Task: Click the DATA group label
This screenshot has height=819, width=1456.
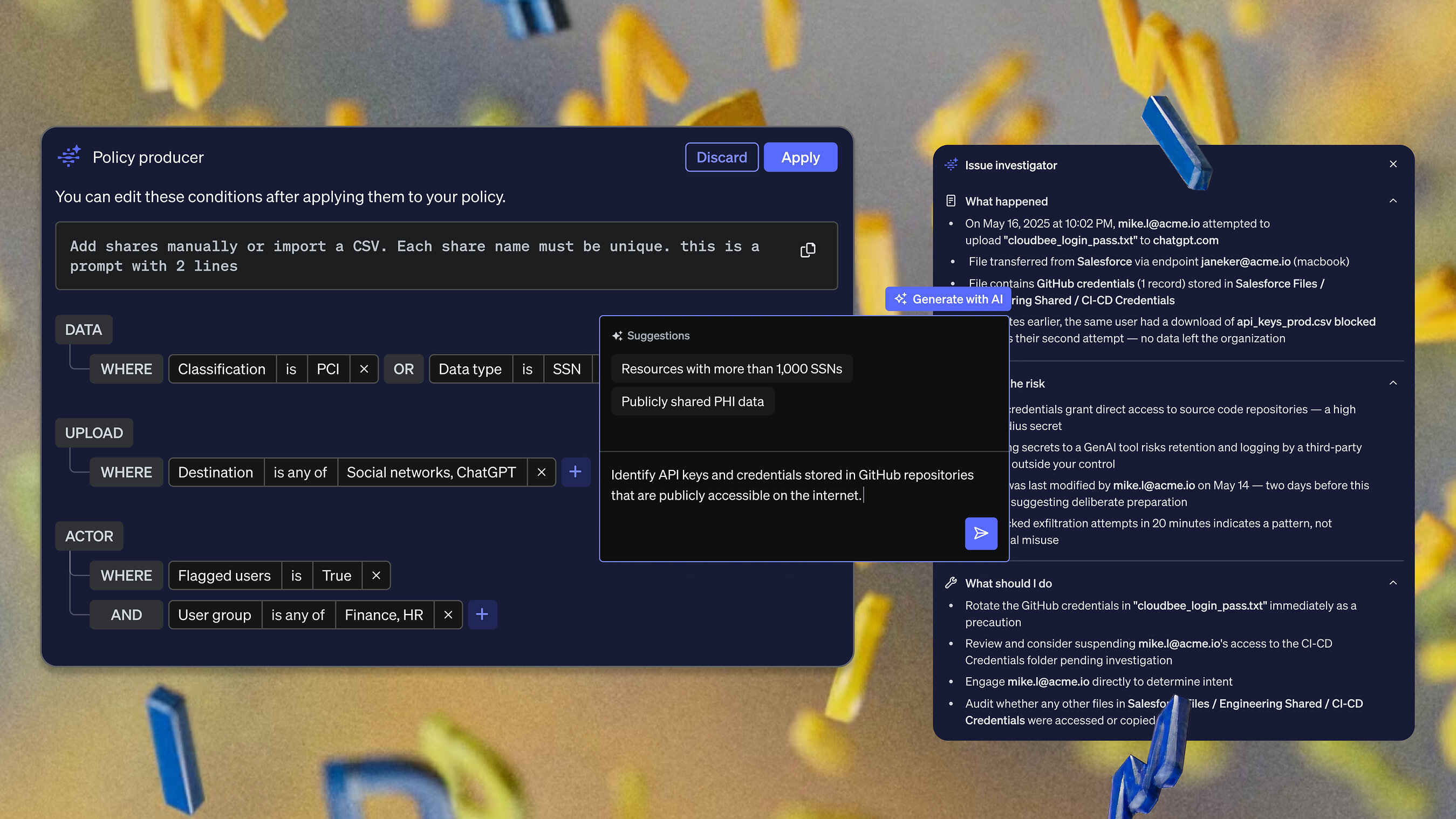Action: (84, 330)
